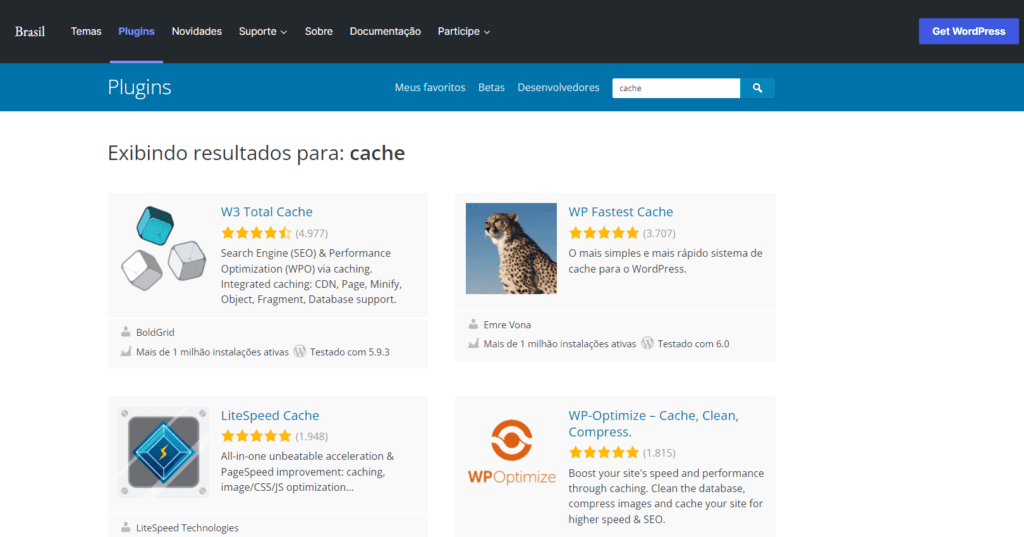
Task: Click LiteSpeed Cache description text
Action: pos(308,472)
